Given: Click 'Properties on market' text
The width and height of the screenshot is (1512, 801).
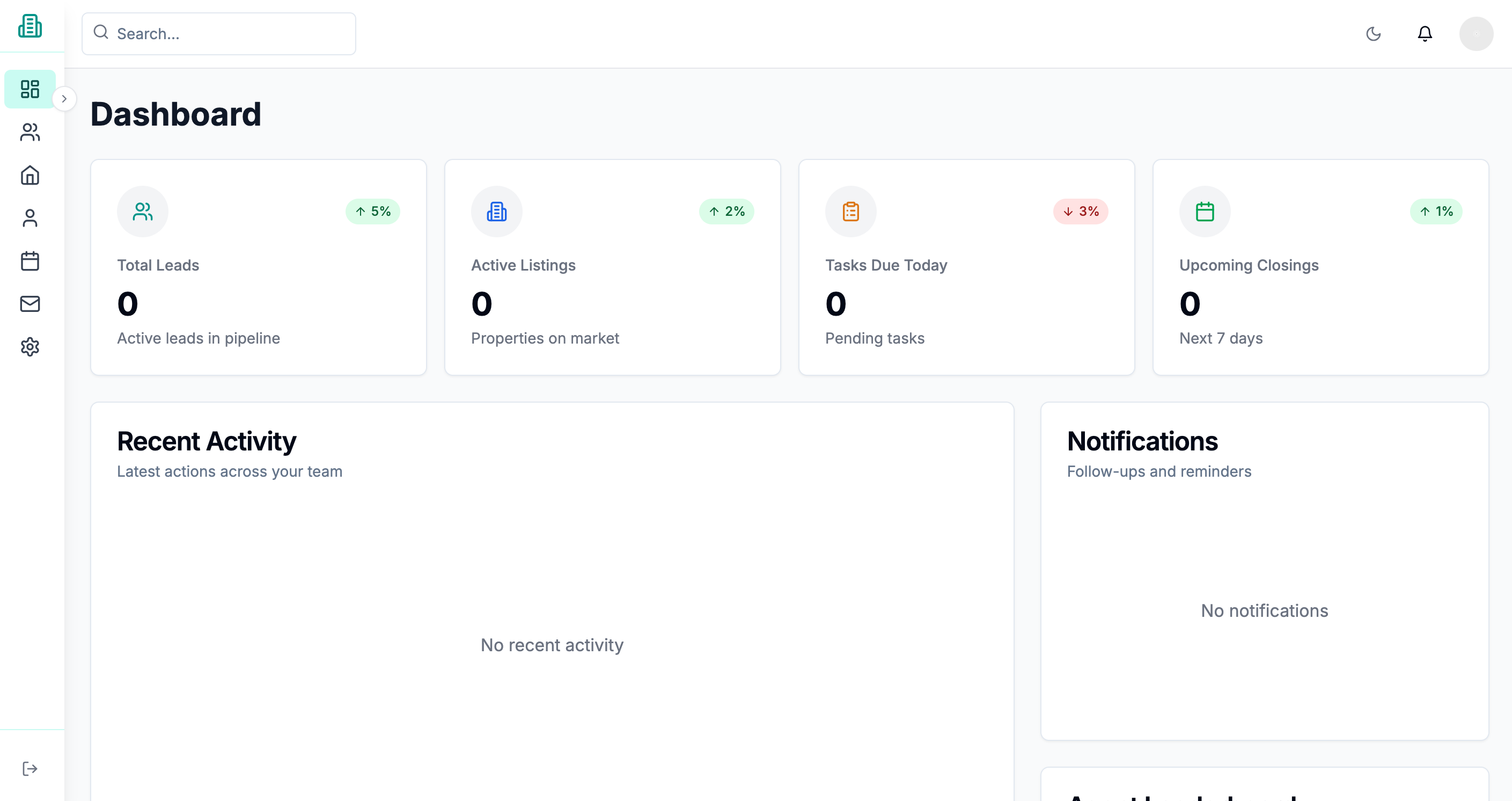Looking at the screenshot, I should click(545, 338).
